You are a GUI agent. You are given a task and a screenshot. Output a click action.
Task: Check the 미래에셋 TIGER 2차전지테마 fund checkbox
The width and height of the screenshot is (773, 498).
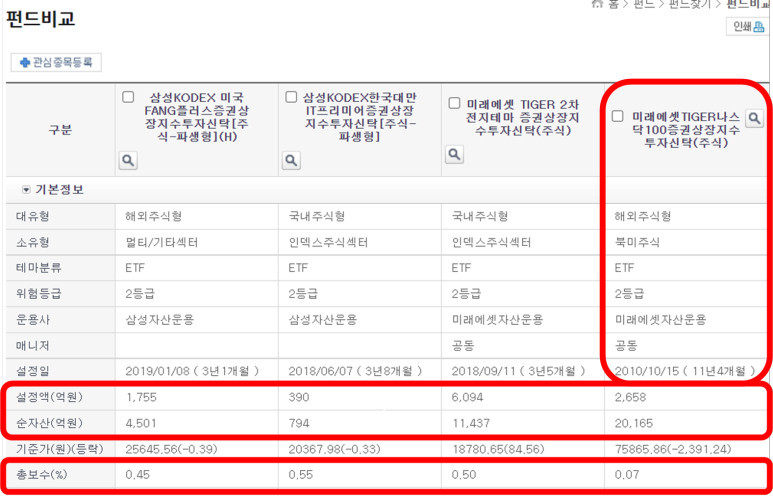pos(455,103)
